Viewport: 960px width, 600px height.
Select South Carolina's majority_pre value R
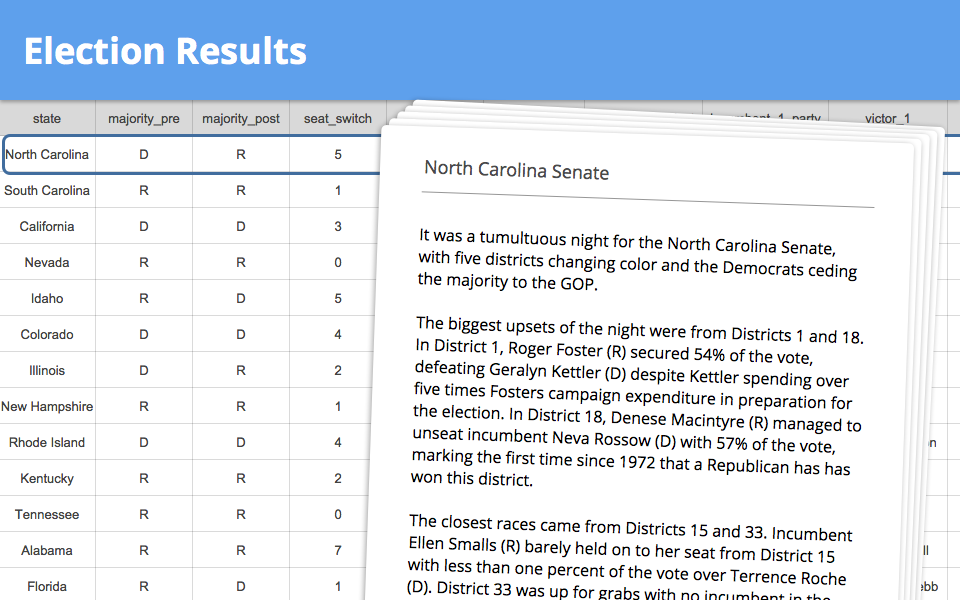coord(144,190)
